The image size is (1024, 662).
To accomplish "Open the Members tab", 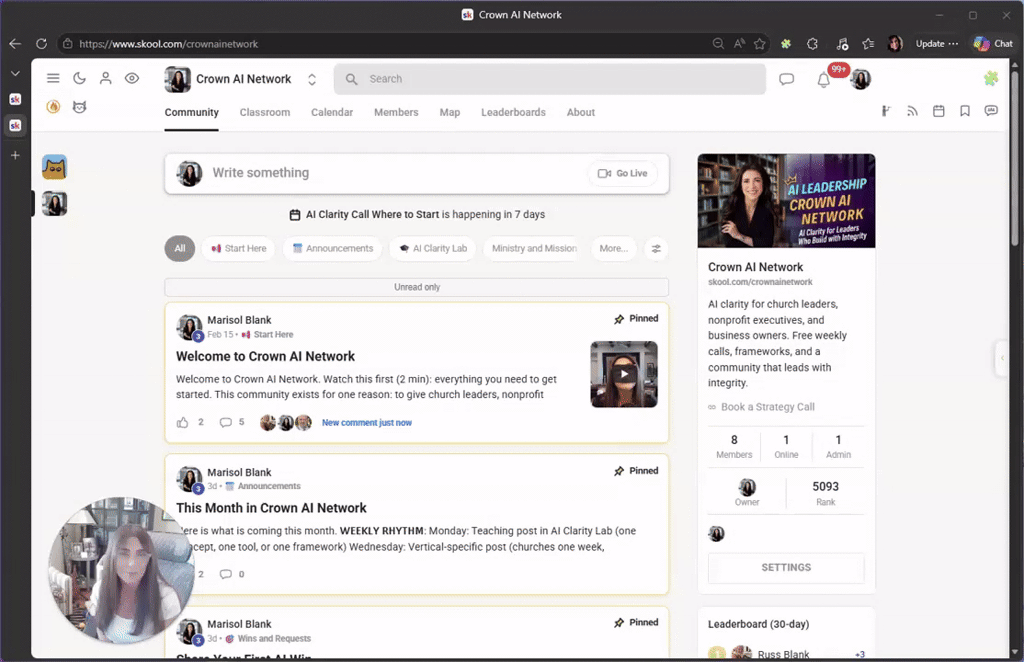I will (396, 112).
